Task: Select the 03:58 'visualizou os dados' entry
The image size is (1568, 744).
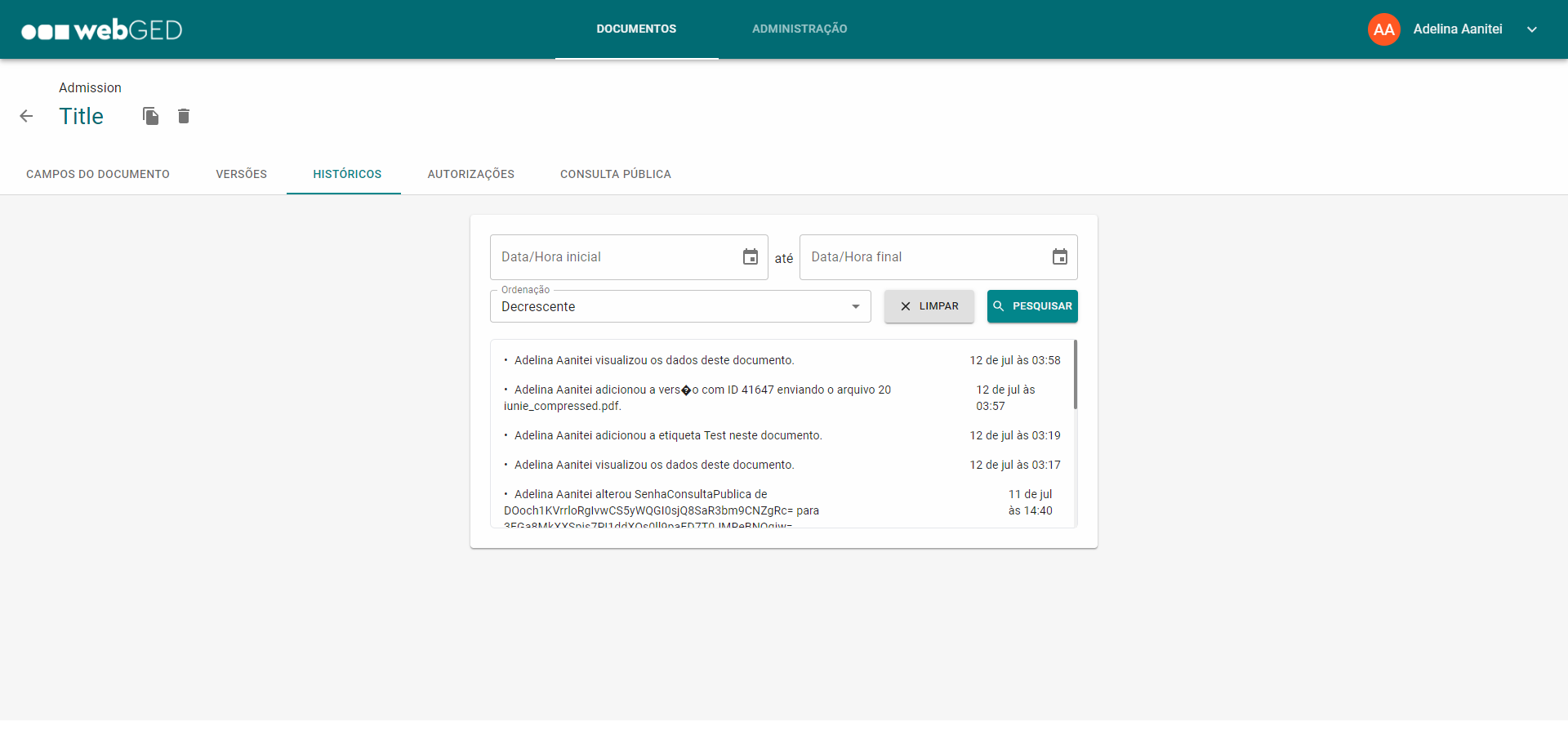Action: click(782, 360)
